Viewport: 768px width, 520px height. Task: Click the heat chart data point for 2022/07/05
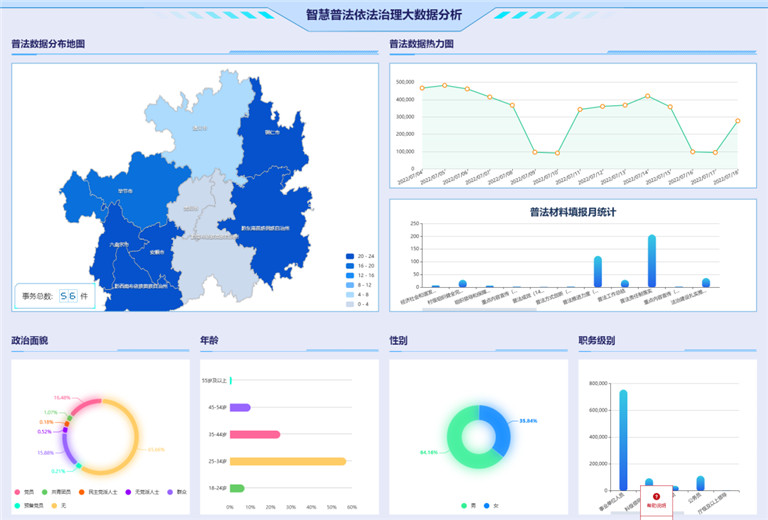[x=445, y=85]
